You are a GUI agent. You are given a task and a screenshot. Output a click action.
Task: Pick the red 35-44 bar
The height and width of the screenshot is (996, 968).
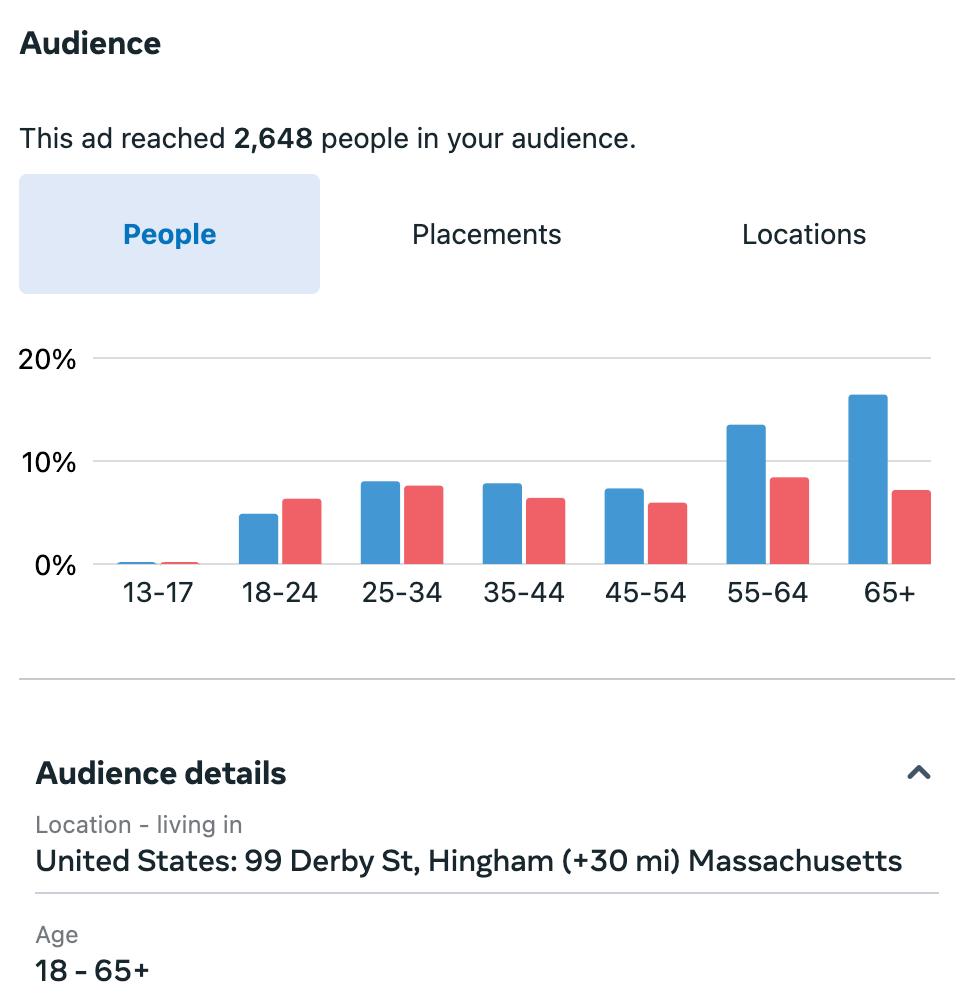[546, 531]
